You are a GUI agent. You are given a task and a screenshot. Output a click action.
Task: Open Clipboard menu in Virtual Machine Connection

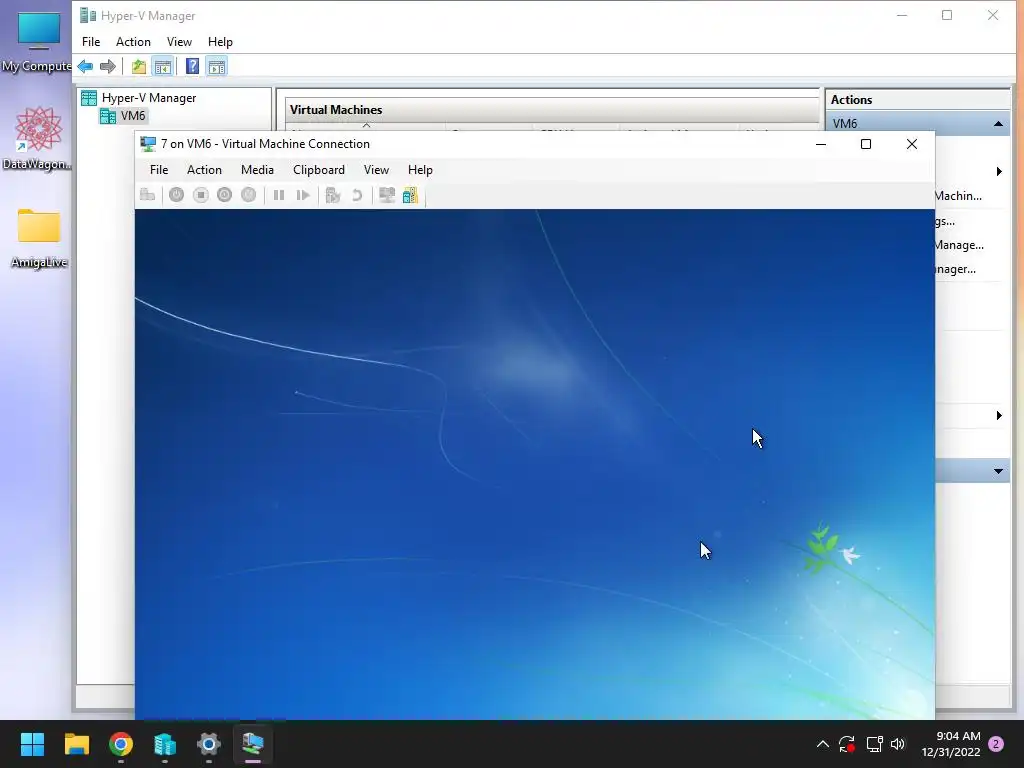[x=319, y=170]
